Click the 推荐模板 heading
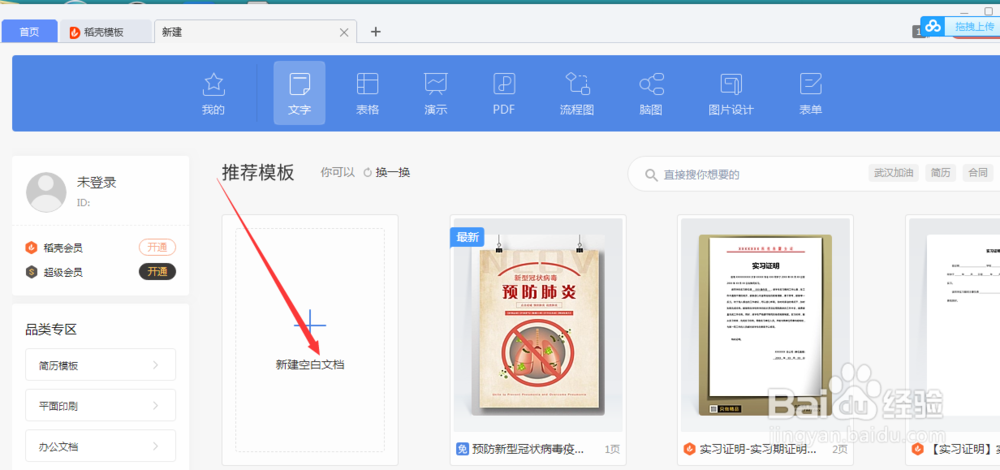1000x470 pixels. tap(258, 173)
